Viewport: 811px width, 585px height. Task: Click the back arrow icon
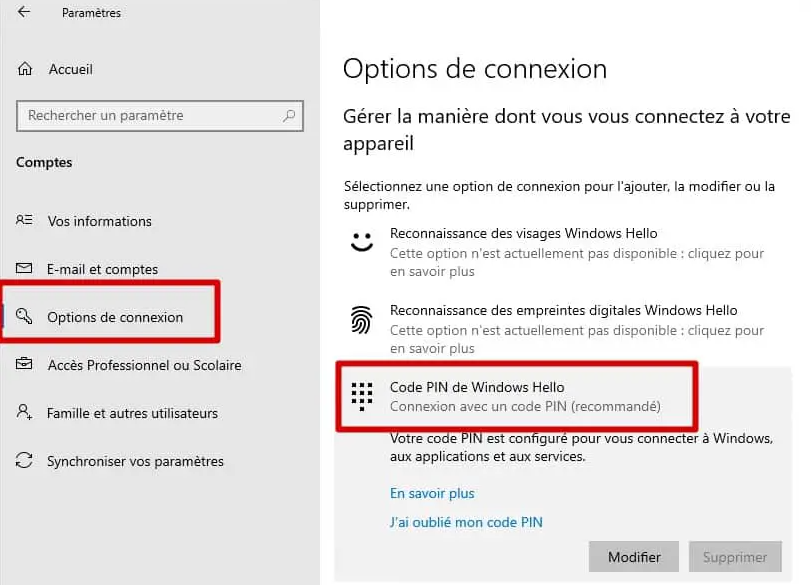point(24,13)
